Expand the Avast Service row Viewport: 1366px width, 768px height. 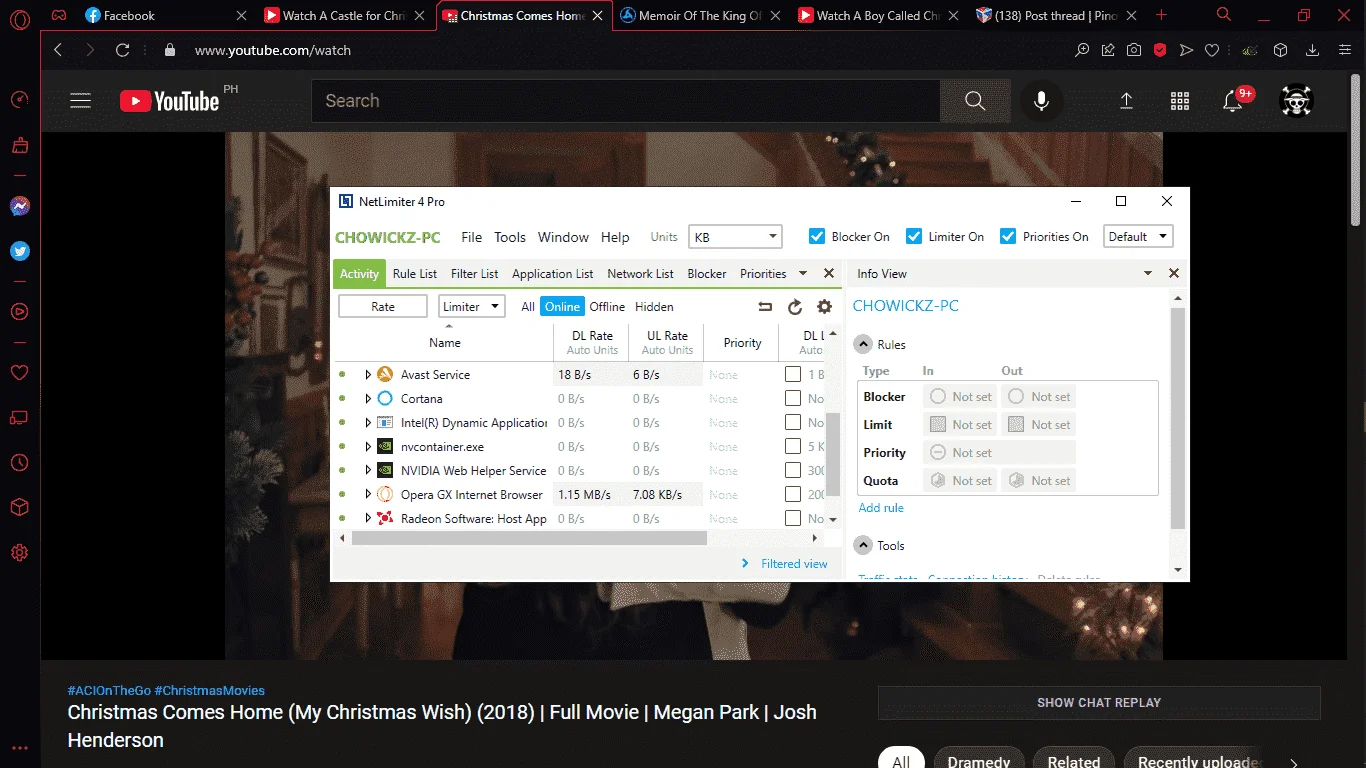pyautogui.click(x=368, y=375)
